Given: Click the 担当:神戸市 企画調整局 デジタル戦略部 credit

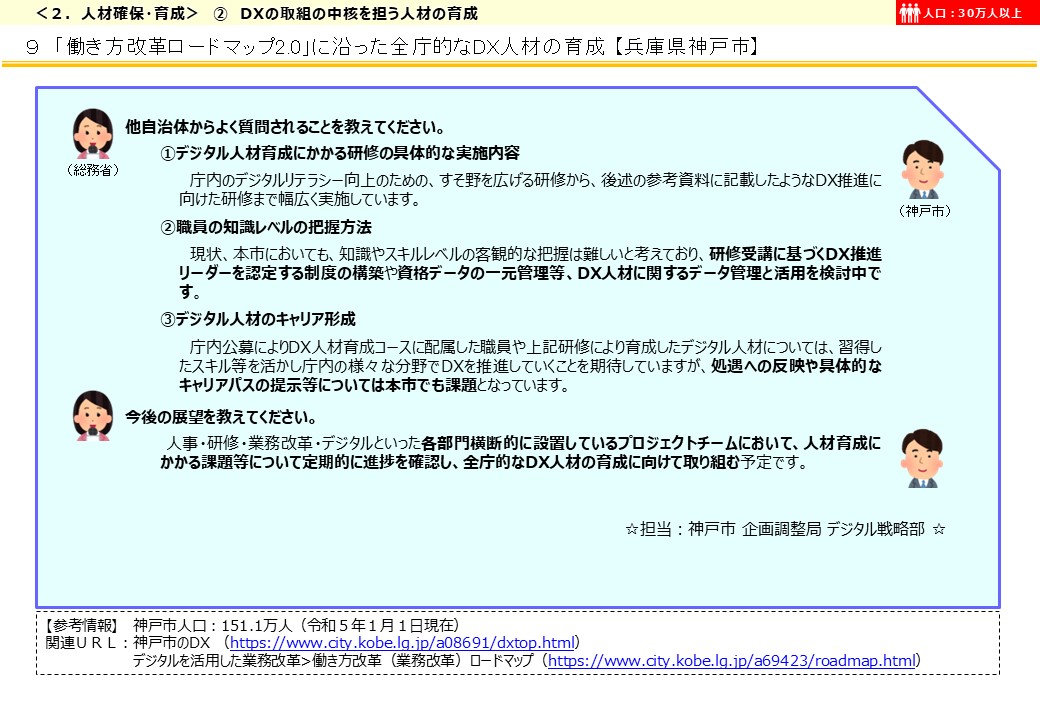Looking at the screenshot, I should tap(785, 529).
